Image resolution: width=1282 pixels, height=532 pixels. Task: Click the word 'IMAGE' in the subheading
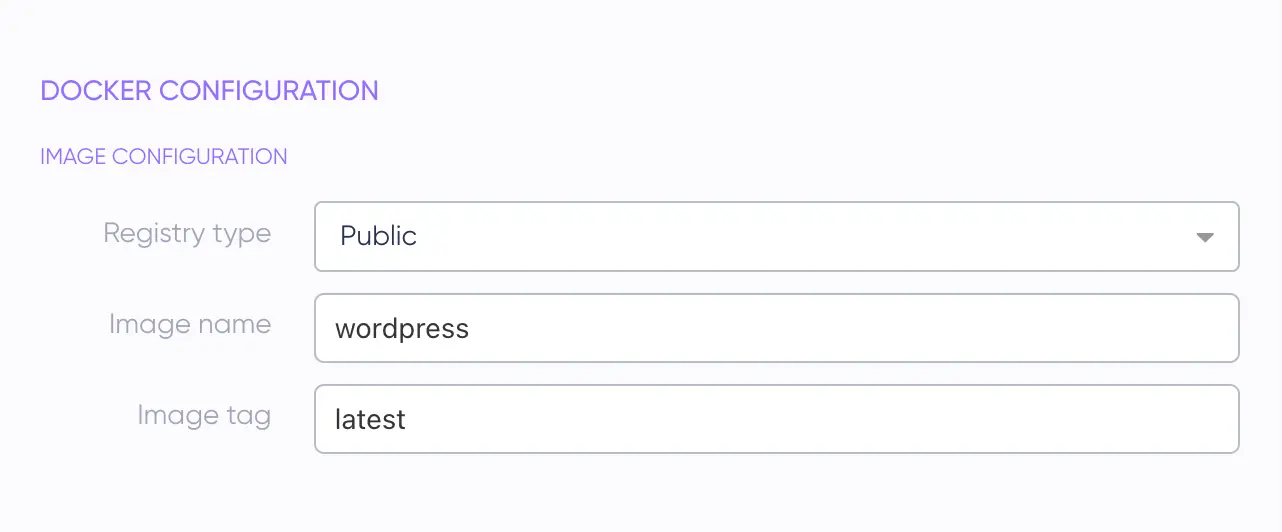[x=73, y=157]
